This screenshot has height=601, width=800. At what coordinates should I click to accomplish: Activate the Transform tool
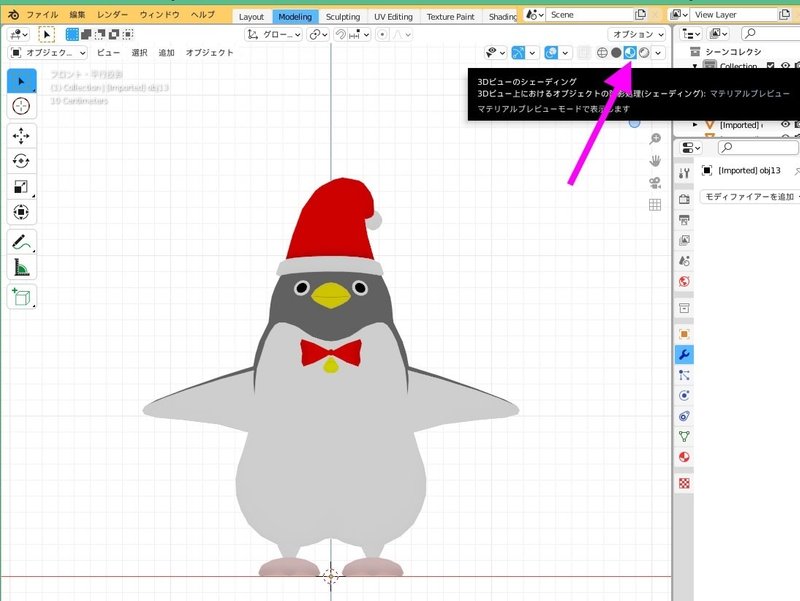[x=21, y=212]
